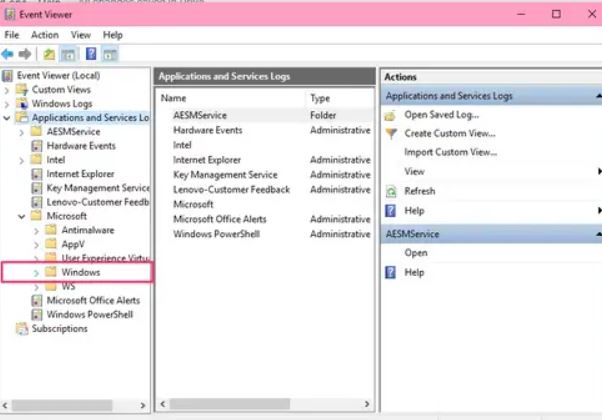Click the Windows PowerShell log icon in tree
Screen dimensions: 602x420
pyautogui.click(x=37, y=315)
